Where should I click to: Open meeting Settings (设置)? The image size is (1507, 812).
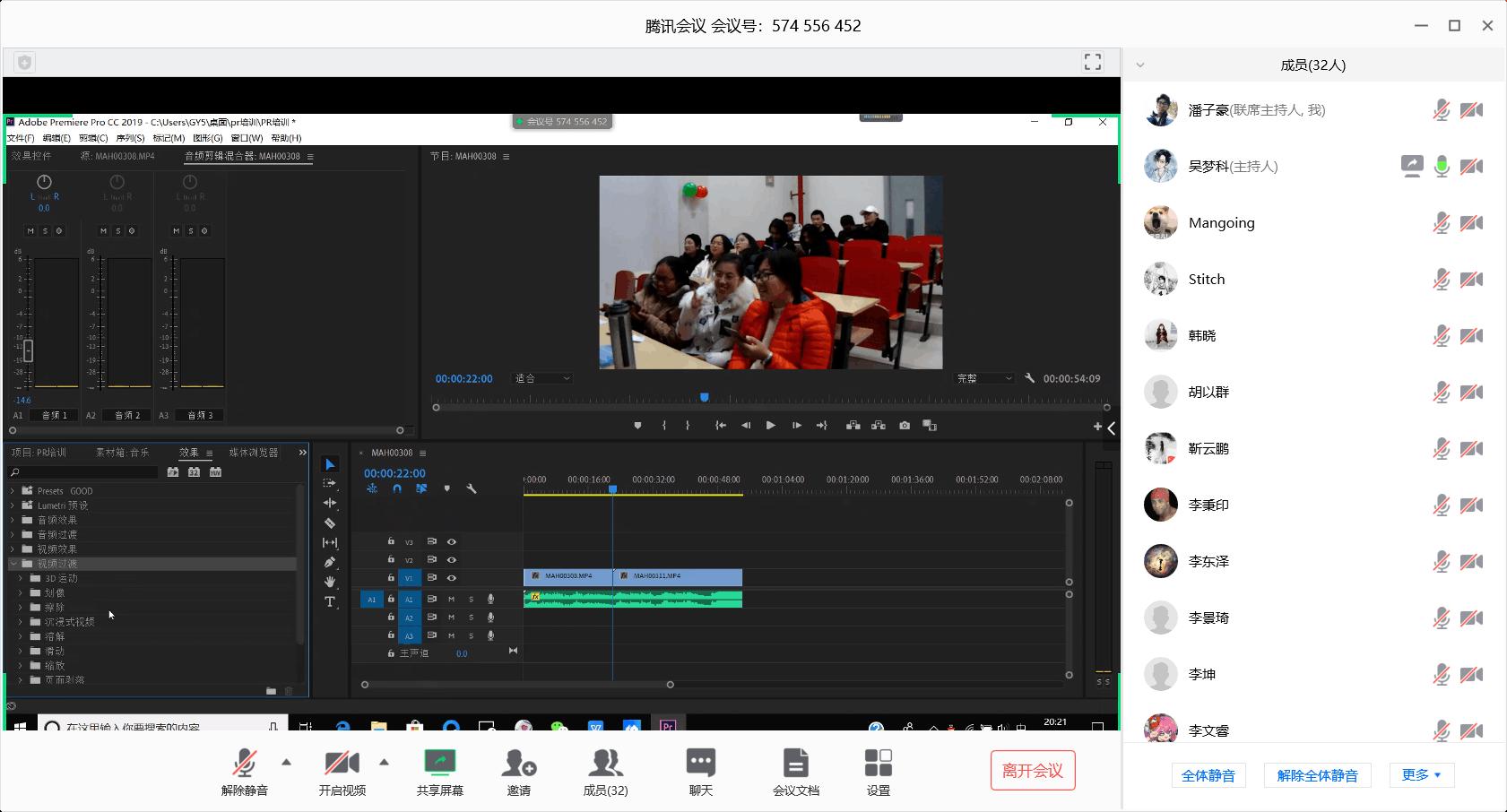[x=878, y=764]
